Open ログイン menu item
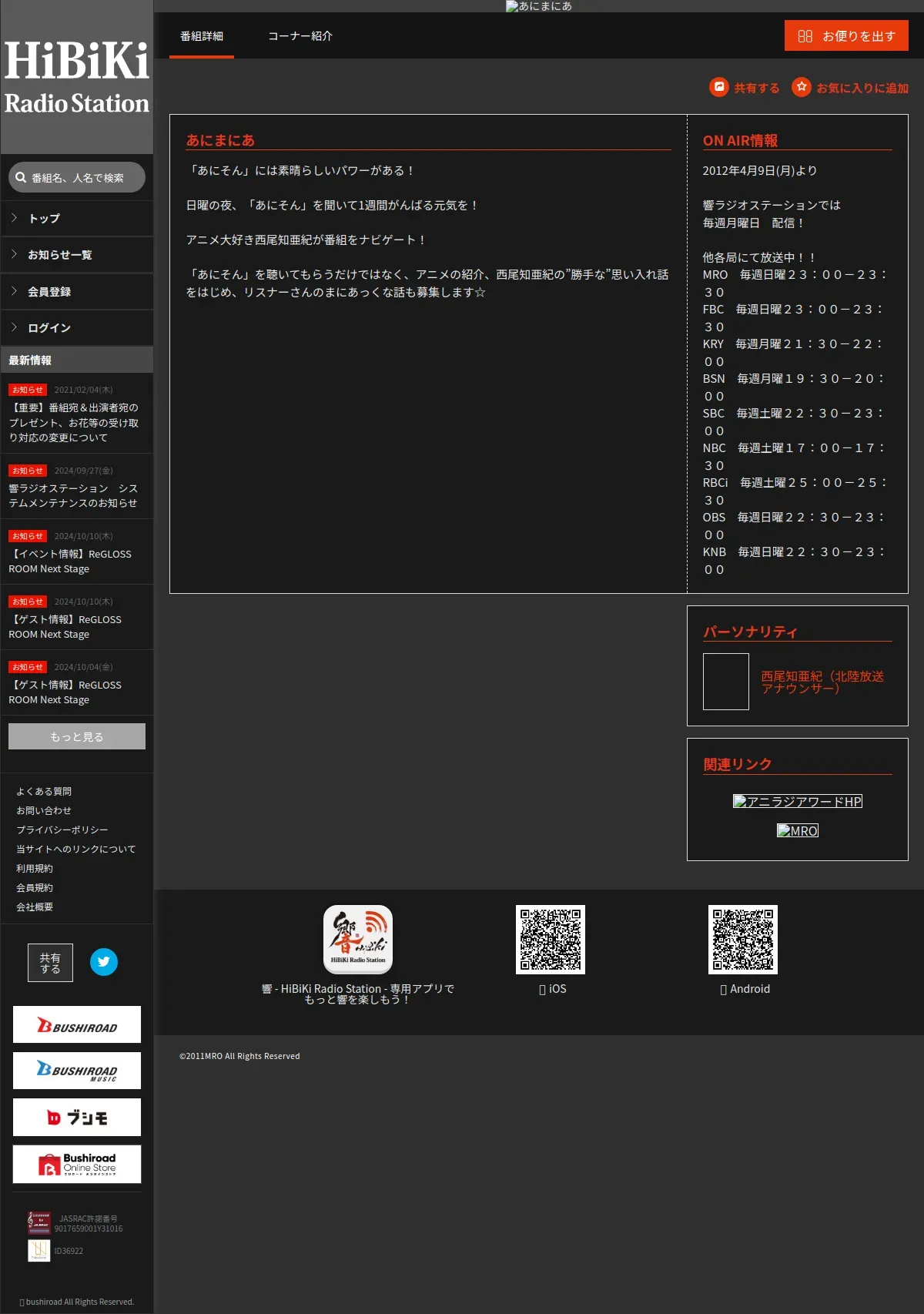Image resolution: width=924 pixels, height=1314 pixels. click(77, 328)
